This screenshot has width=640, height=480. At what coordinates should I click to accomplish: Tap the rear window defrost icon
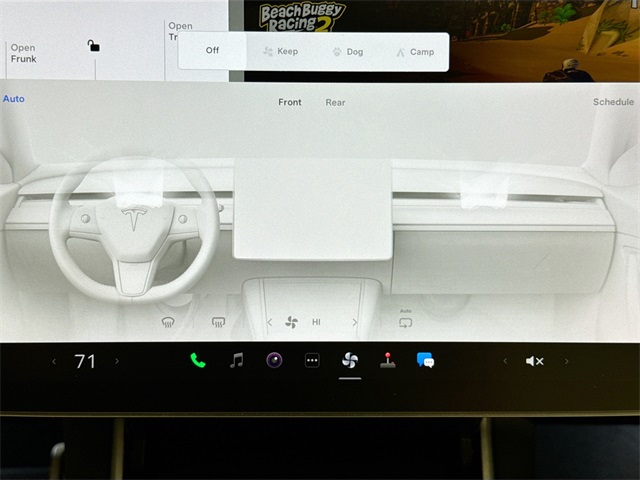218,322
